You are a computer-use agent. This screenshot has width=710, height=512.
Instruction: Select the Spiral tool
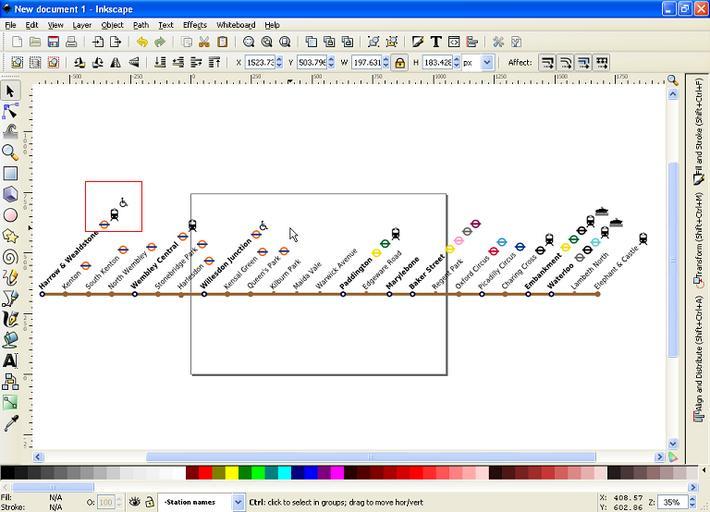tap(10, 257)
